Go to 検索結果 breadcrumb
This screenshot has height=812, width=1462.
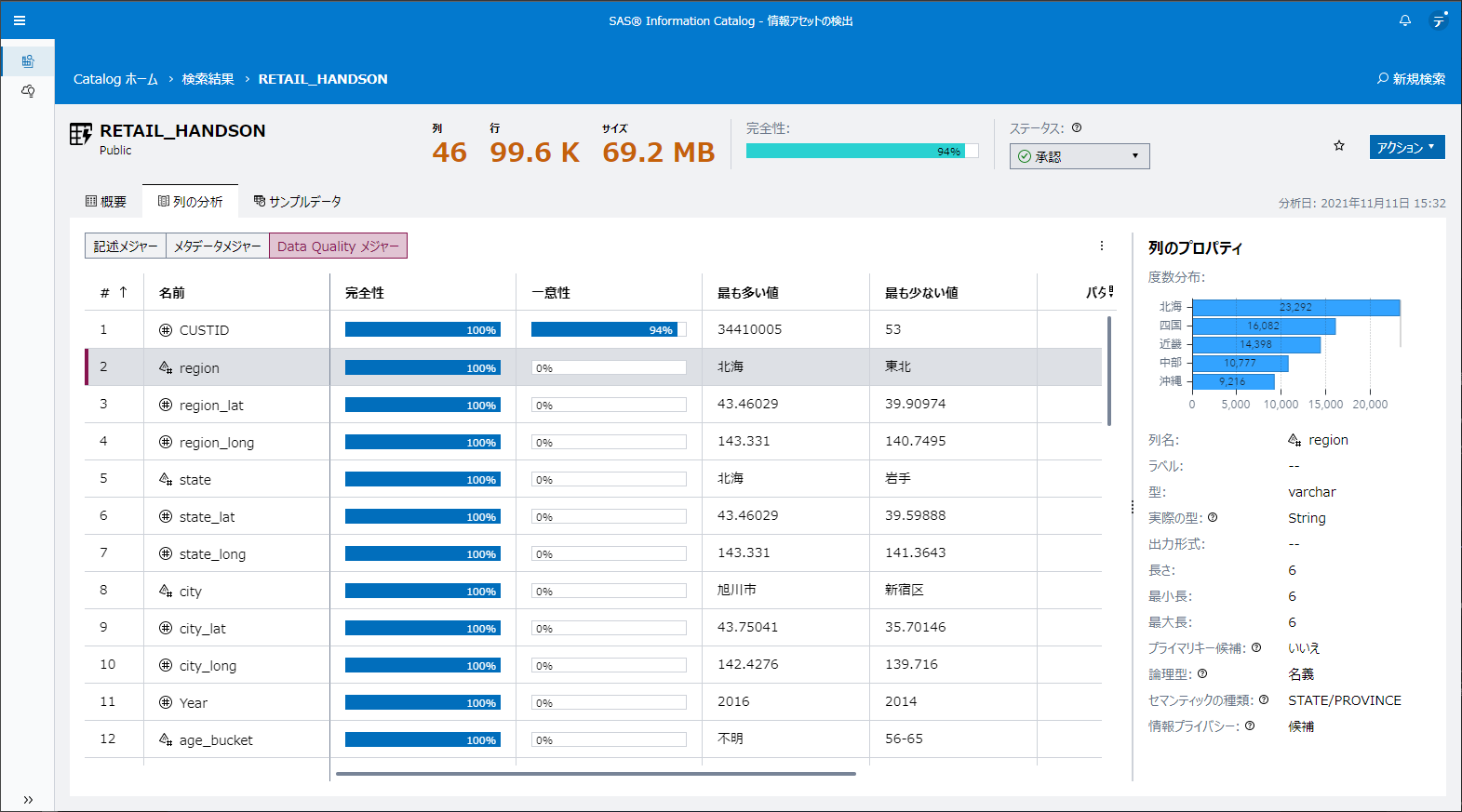(x=208, y=79)
